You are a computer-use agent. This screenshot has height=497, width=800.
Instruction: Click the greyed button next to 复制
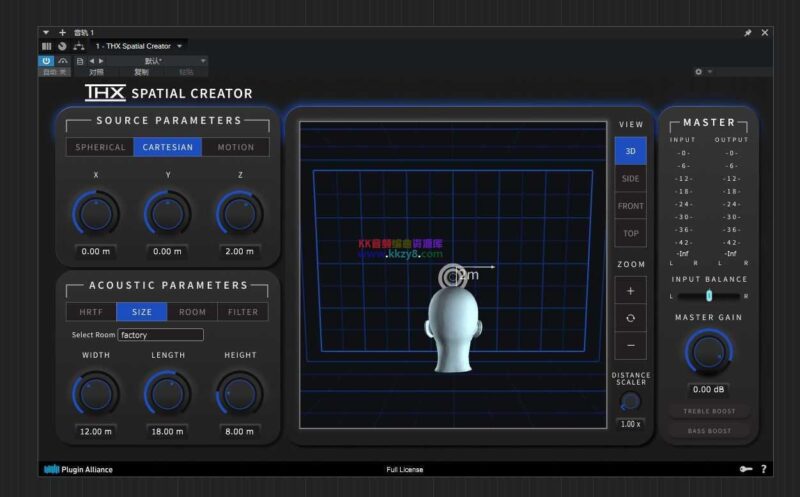186,72
